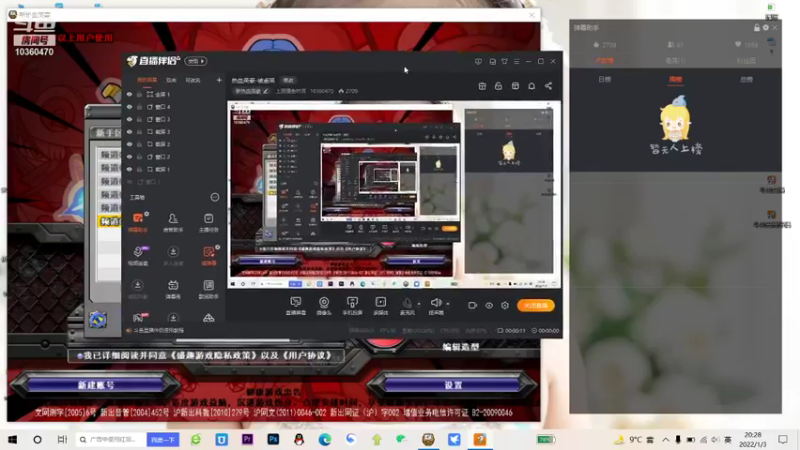
Task: Click the share icon in the stream header
Action: [x=548, y=86]
